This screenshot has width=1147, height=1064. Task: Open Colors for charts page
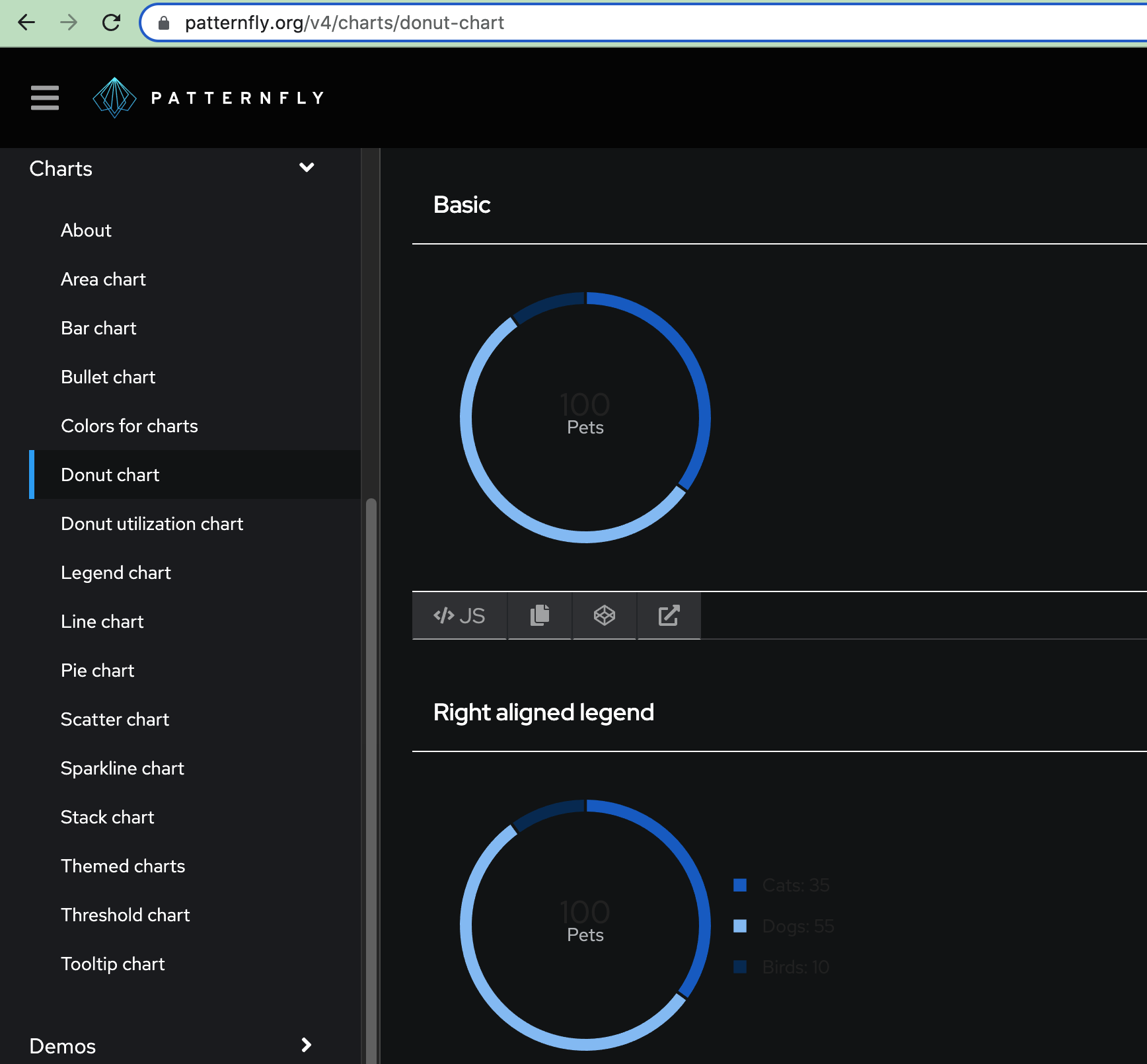[129, 426]
